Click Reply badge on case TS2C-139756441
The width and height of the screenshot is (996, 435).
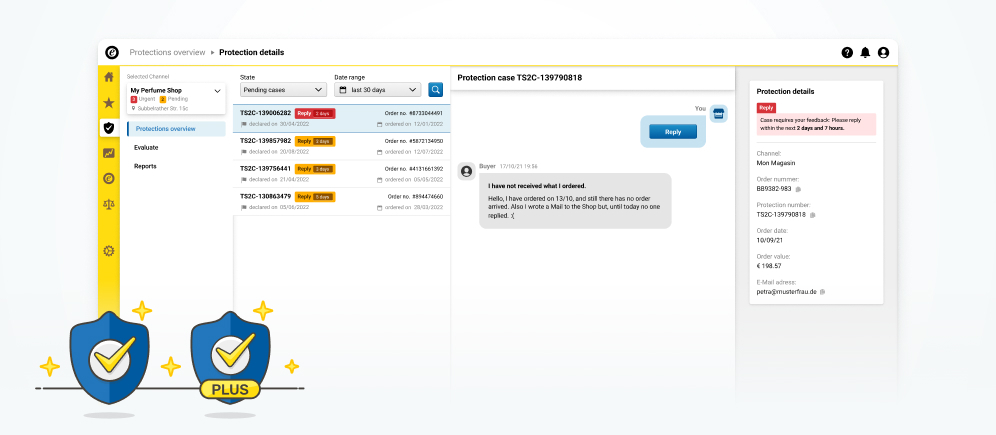pyautogui.click(x=315, y=169)
